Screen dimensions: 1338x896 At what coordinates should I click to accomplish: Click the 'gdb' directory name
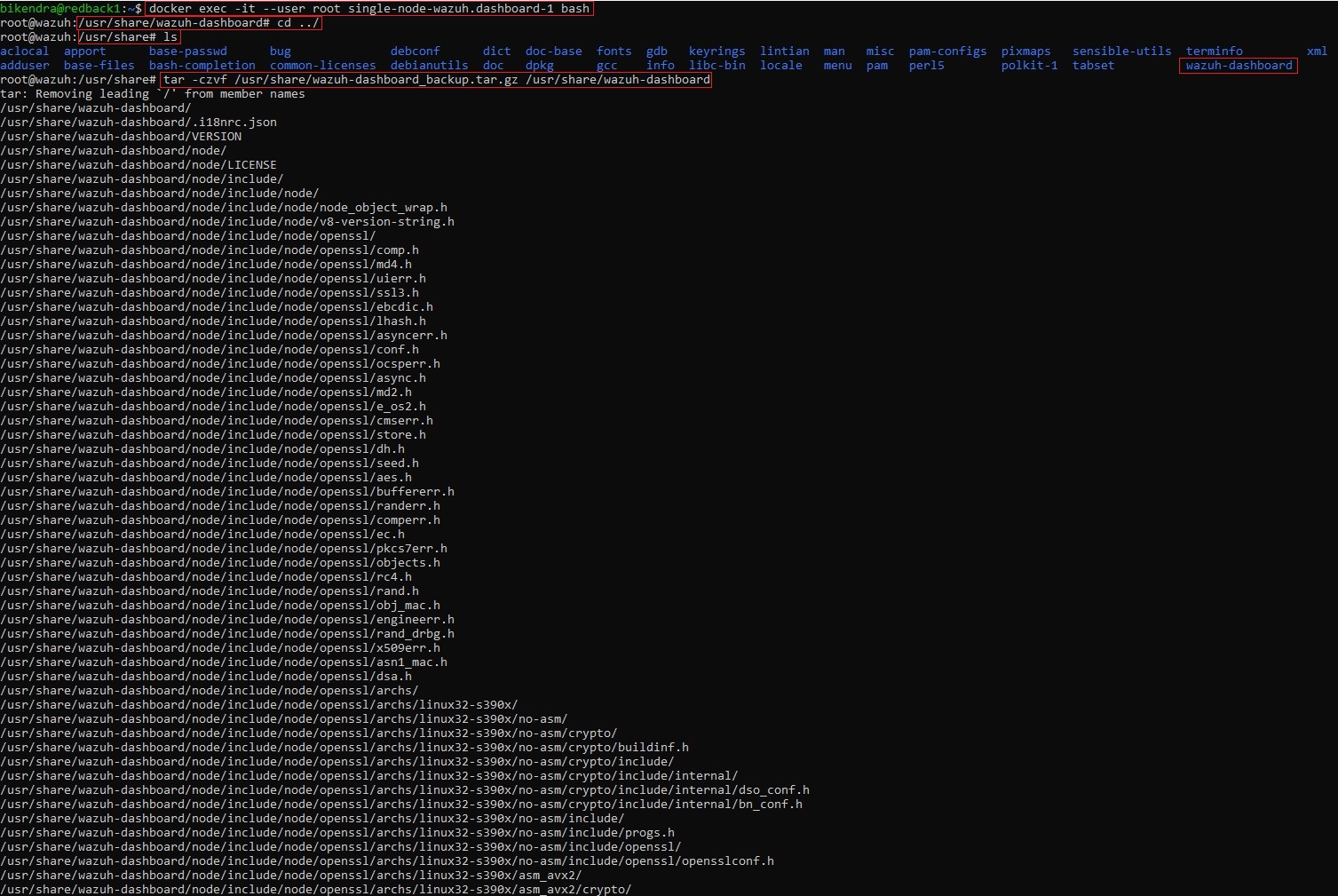pos(657,51)
